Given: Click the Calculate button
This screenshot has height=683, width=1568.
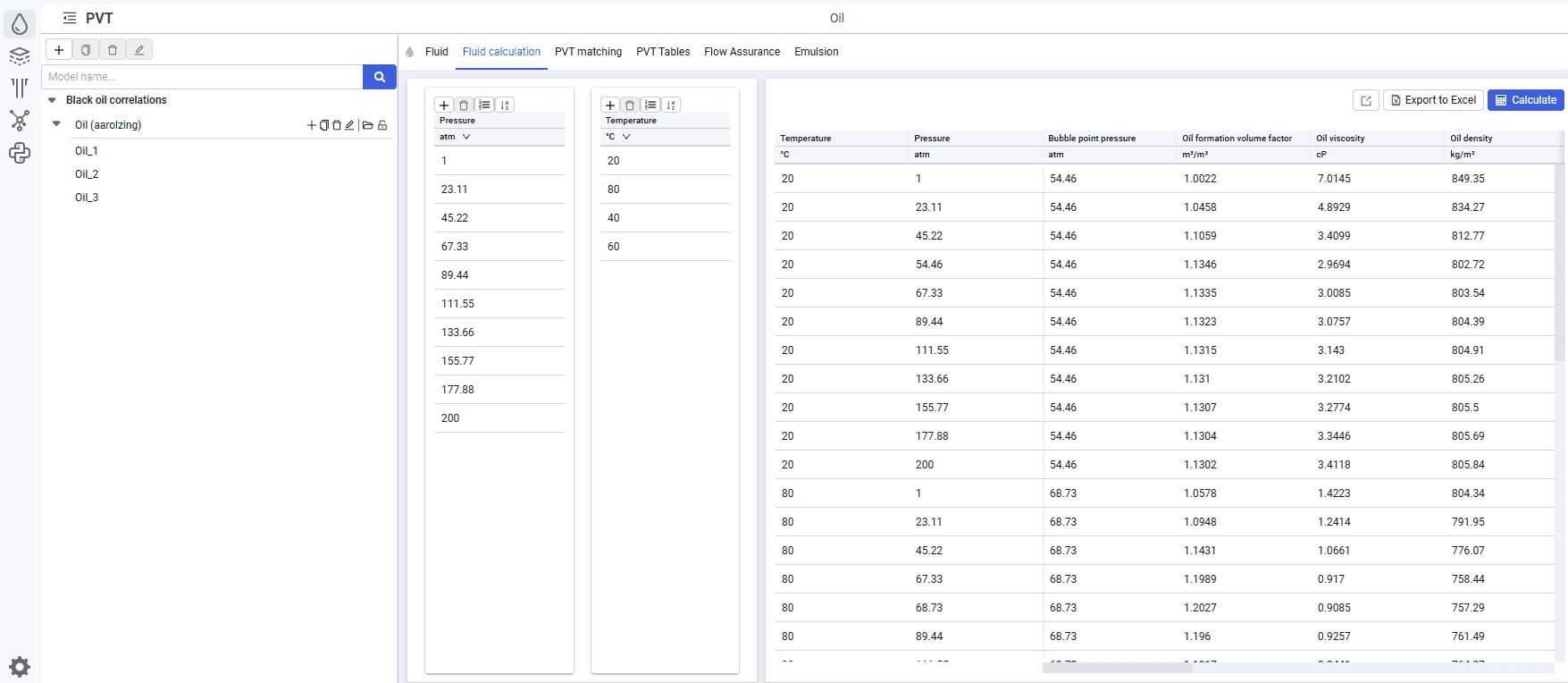Looking at the screenshot, I should [x=1526, y=100].
